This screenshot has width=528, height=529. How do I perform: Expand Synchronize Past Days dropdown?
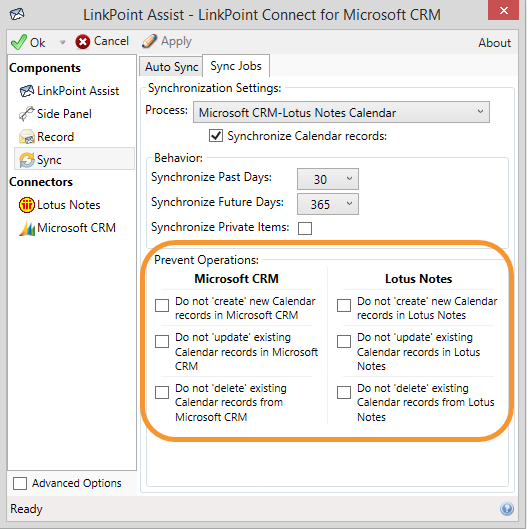pyautogui.click(x=350, y=179)
